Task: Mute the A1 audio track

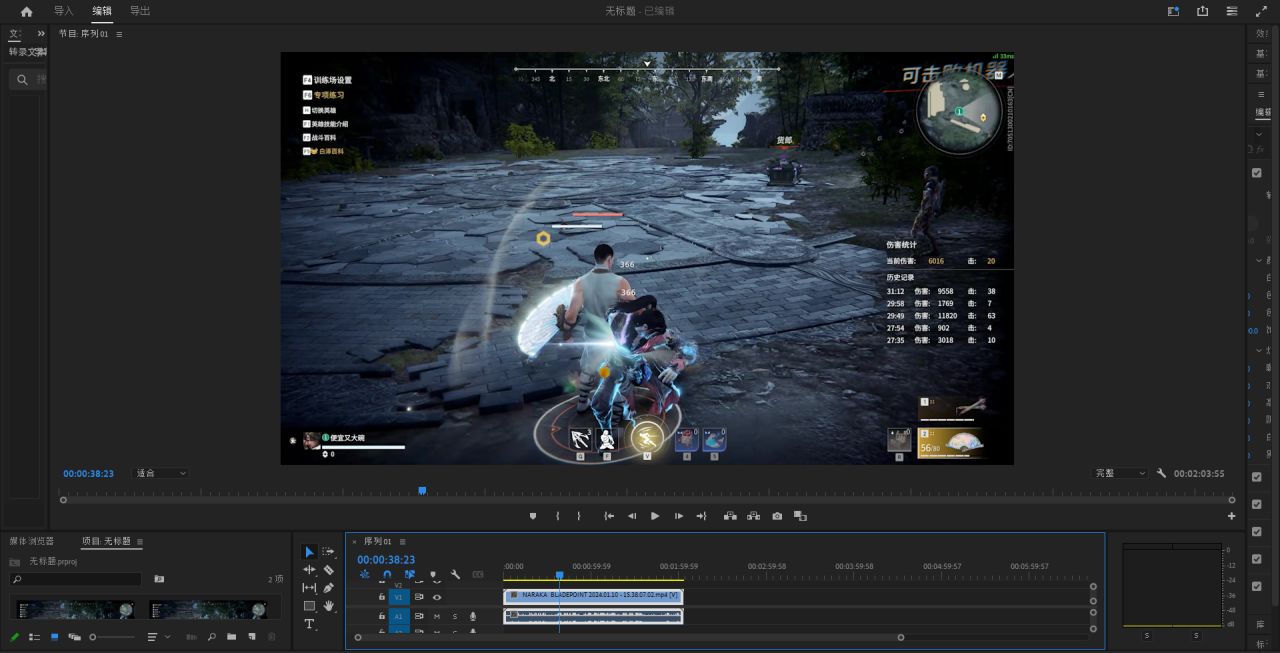Action: point(437,616)
